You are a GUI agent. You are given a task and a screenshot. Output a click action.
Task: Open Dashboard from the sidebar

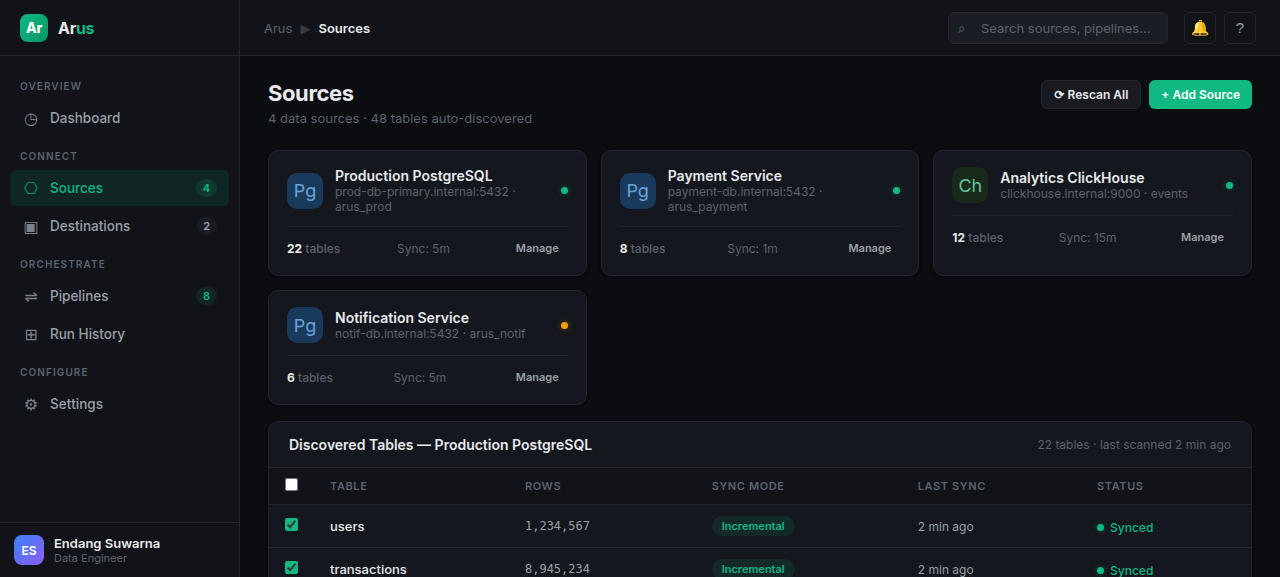(119, 118)
